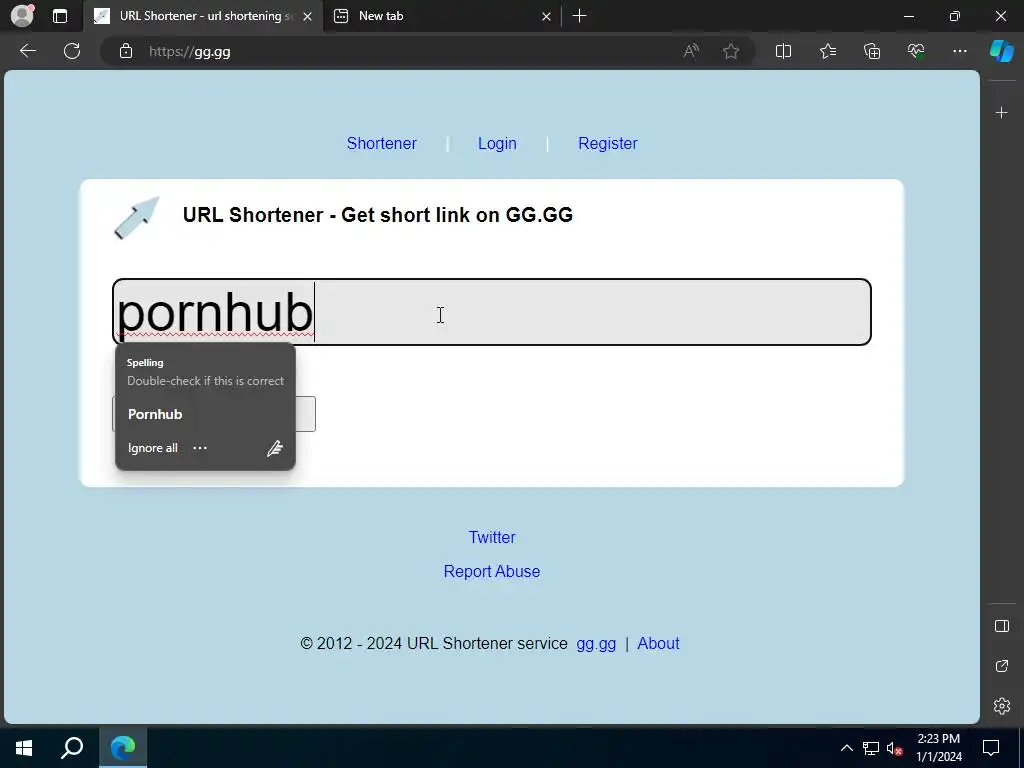Open the Twitter link
Viewport: 1024px width, 768px height.
[x=492, y=537]
